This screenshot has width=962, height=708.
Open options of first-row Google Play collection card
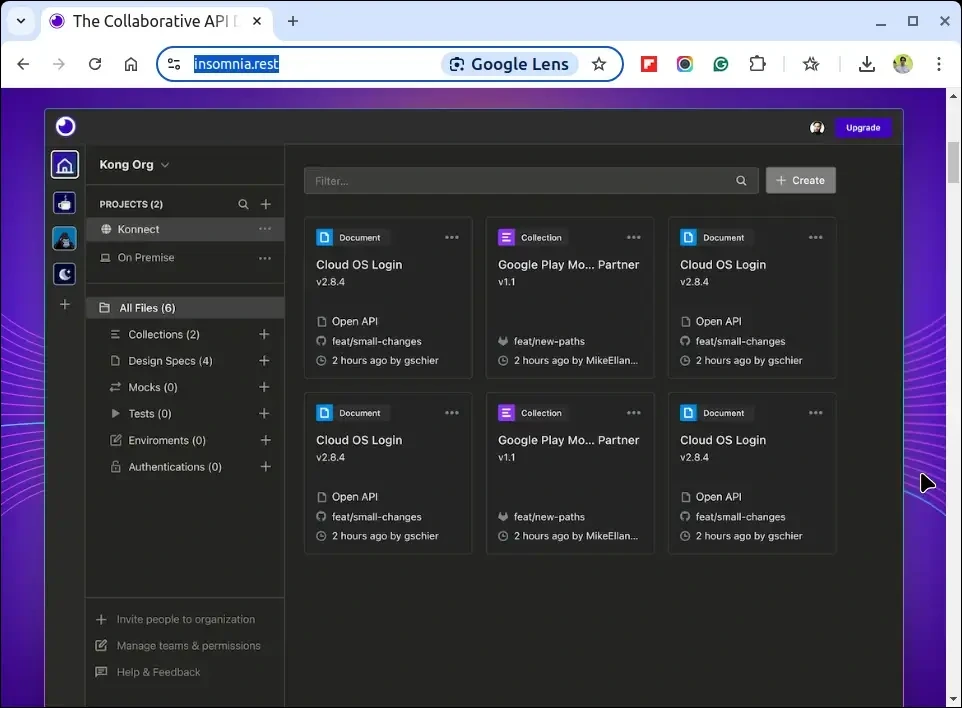[x=634, y=237]
